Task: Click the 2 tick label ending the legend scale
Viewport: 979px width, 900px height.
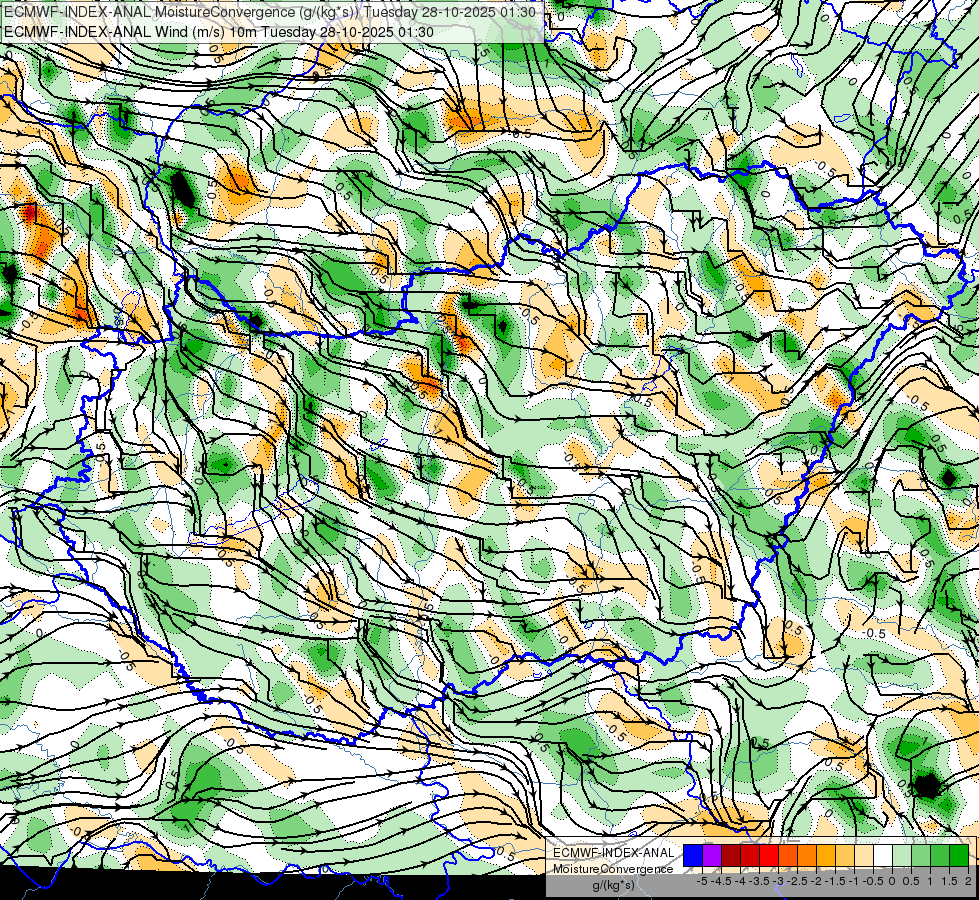Action: pos(968,881)
